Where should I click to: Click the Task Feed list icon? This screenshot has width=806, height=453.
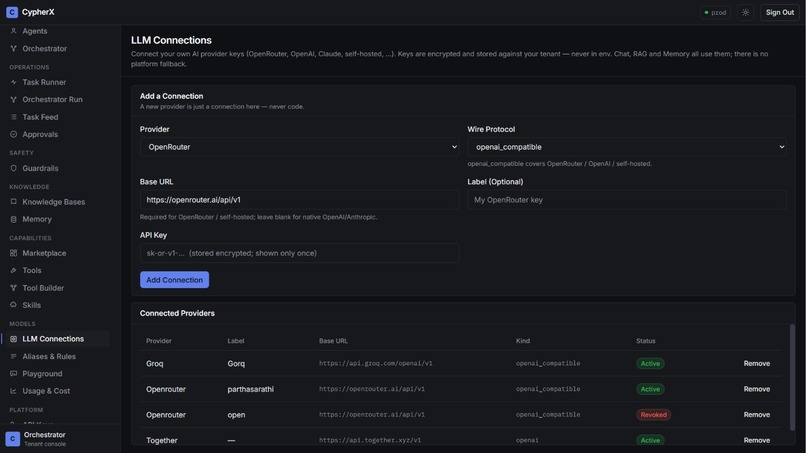pos(13,117)
